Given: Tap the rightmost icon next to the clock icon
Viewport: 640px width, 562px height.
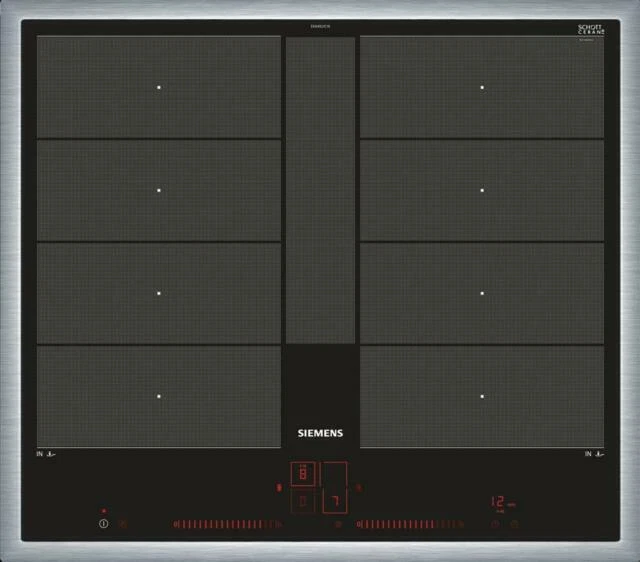Looking at the screenshot, I should pyautogui.click(x=514, y=524).
